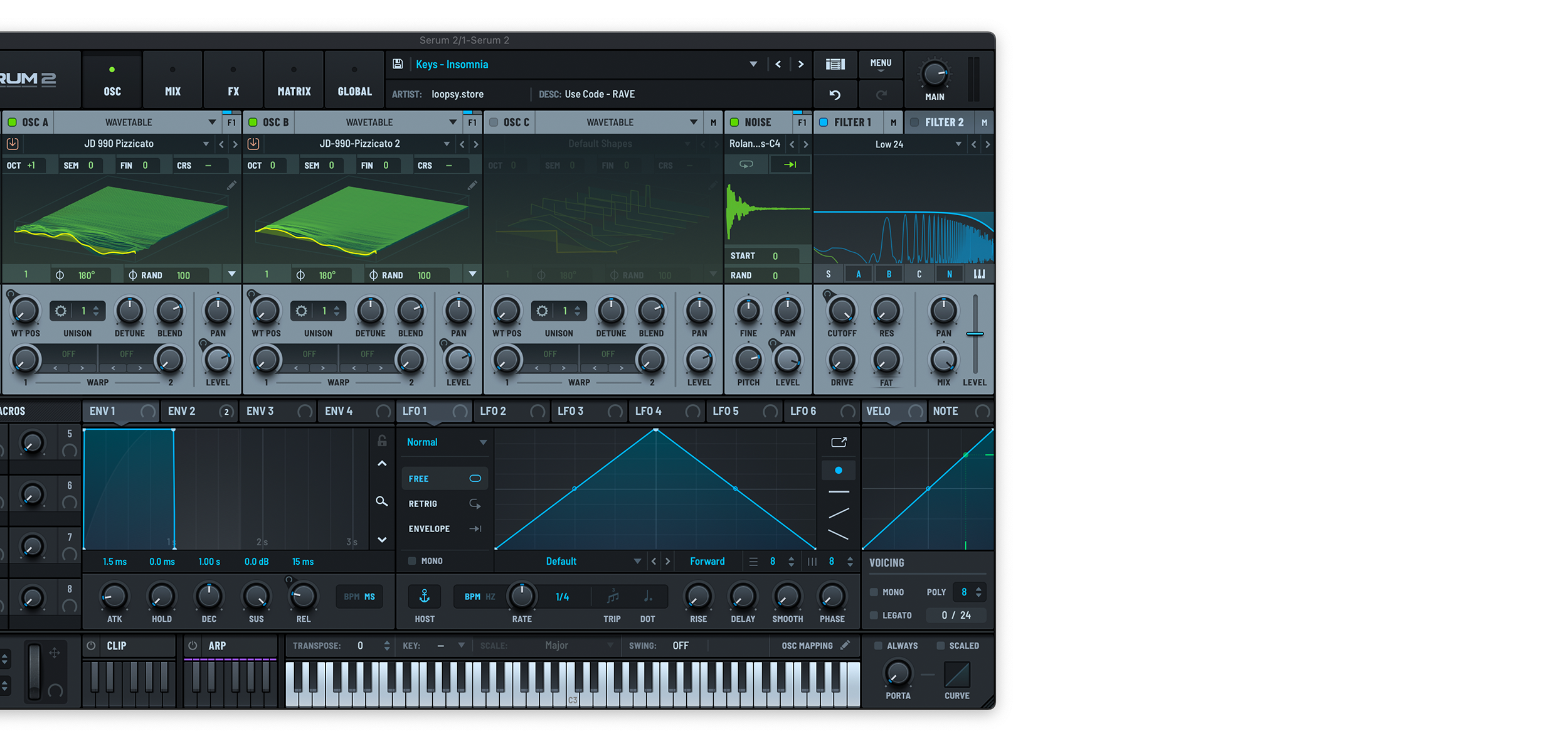The width and height of the screenshot is (1568, 753).
Task: Go to the previous preset arrow
Action: [x=778, y=64]
